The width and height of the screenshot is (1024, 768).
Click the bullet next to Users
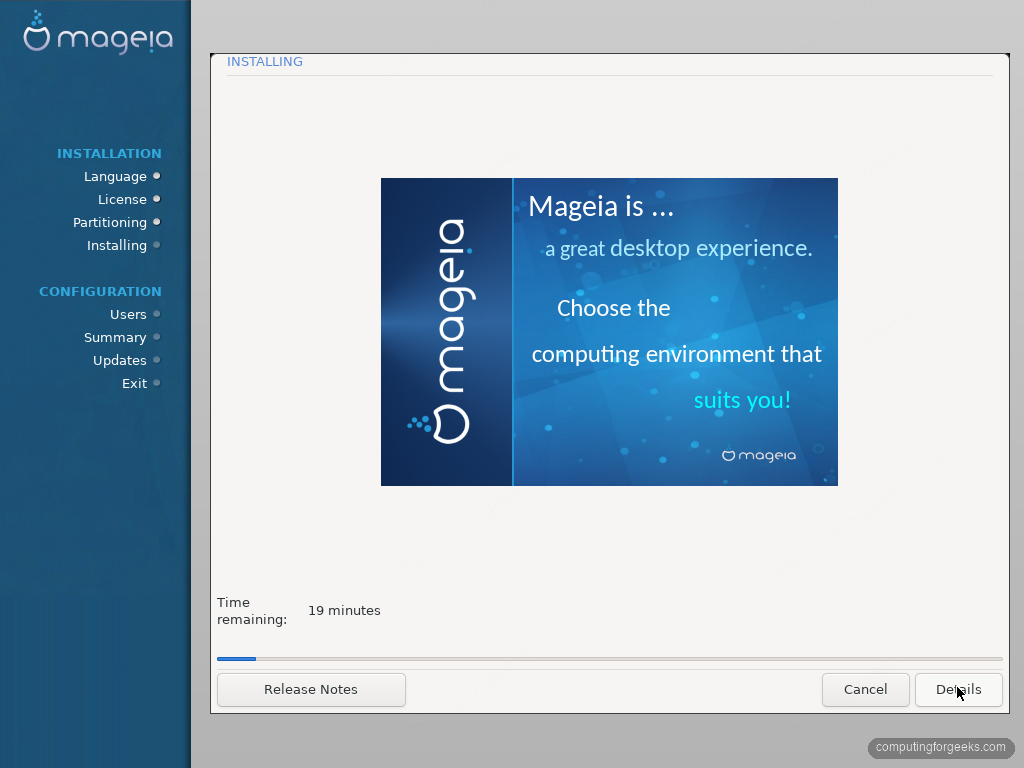(x=157, y=313)
